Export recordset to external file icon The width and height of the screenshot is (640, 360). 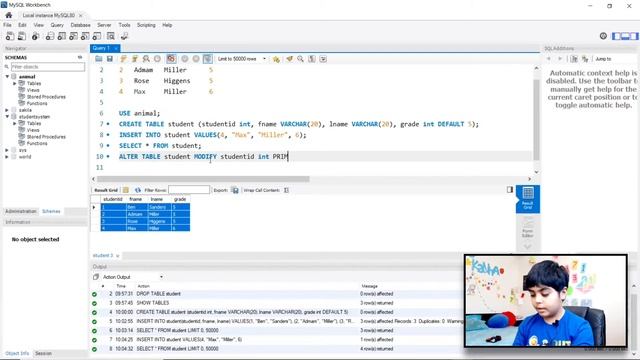tap(235, 190)
